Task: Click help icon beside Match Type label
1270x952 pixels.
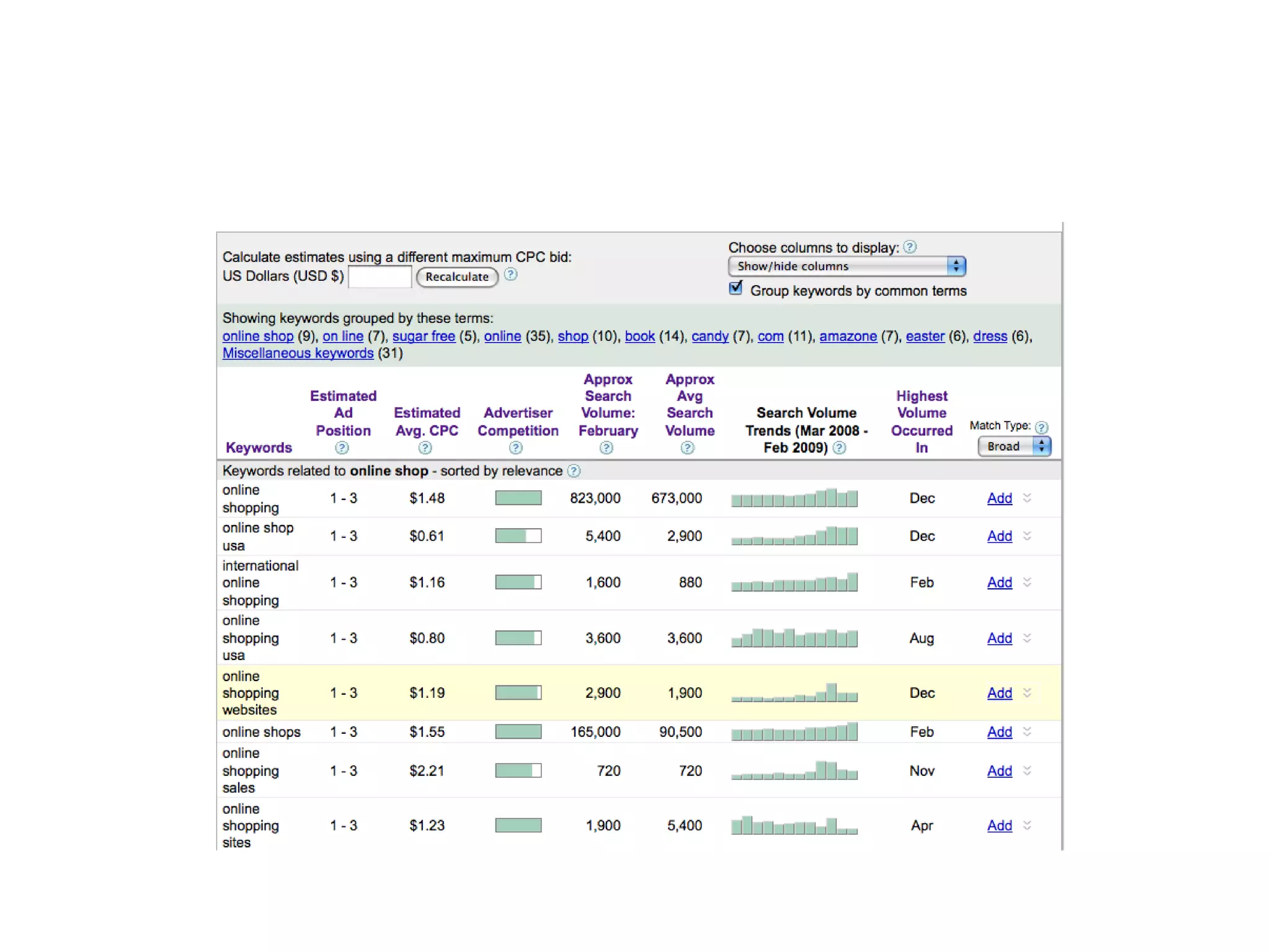Action: (x=1042, y=427)
